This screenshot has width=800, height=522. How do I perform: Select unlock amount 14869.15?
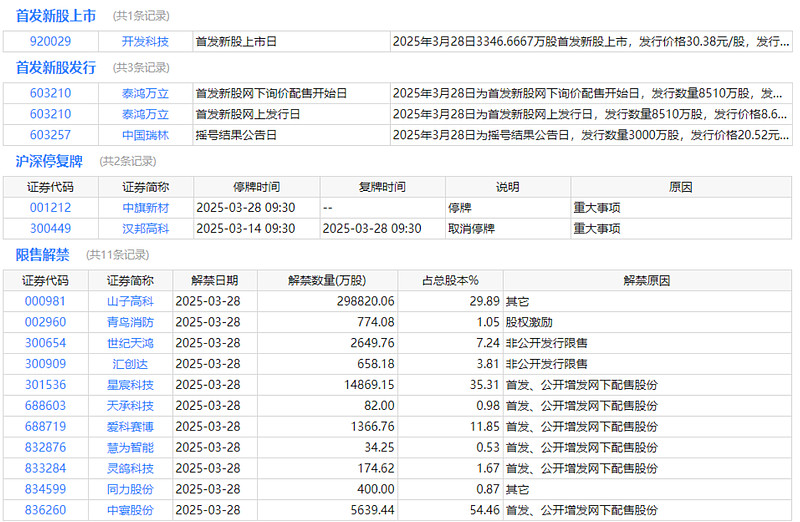coord(369,385)
